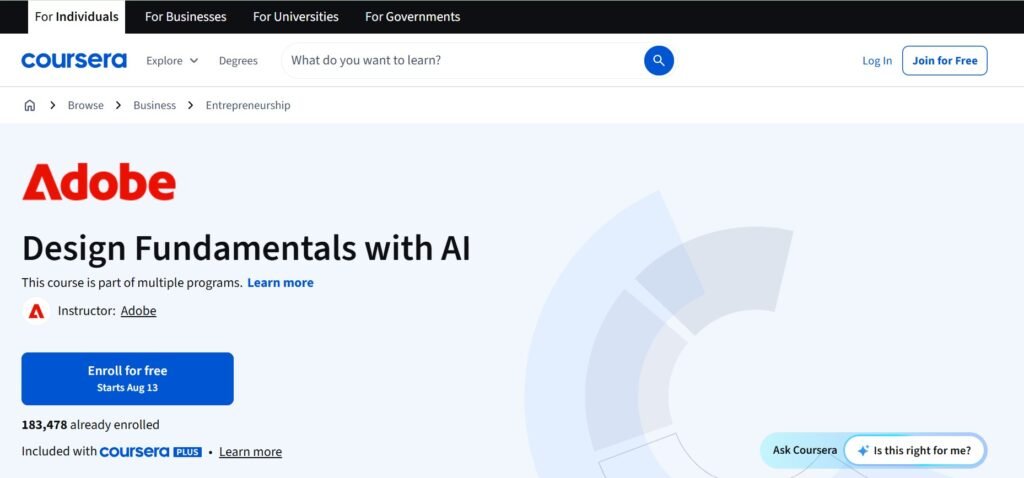Open the Entrepreneurship breadcrumb
Viewport: 1024px width, 478px height.
pos(248,105)
